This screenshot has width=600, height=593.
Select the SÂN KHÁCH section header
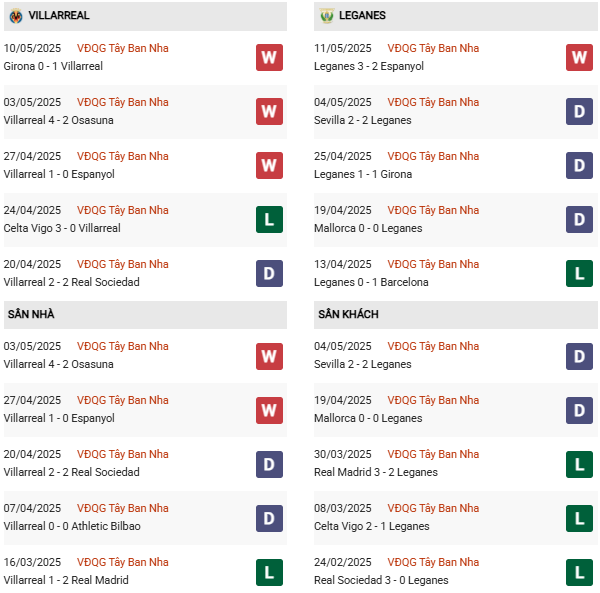tap(456, 314)
